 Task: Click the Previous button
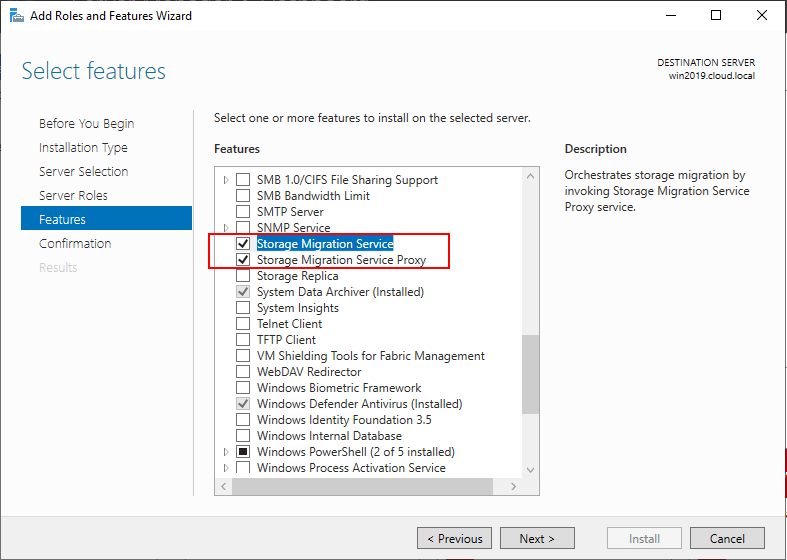tap(455, 538)
